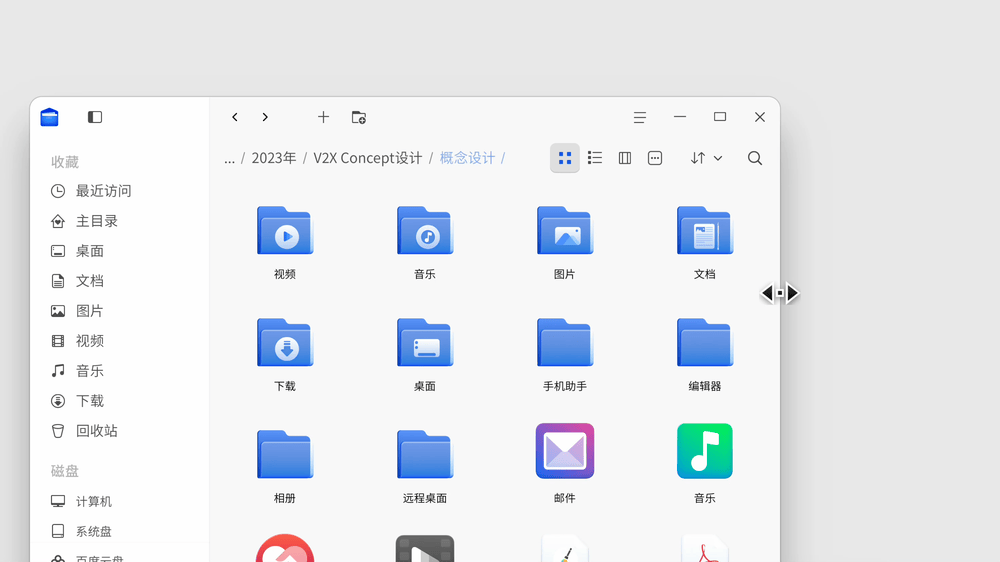Switch to list view
The width and height of the screenshot is (1000, 562).
coord(595,158)
